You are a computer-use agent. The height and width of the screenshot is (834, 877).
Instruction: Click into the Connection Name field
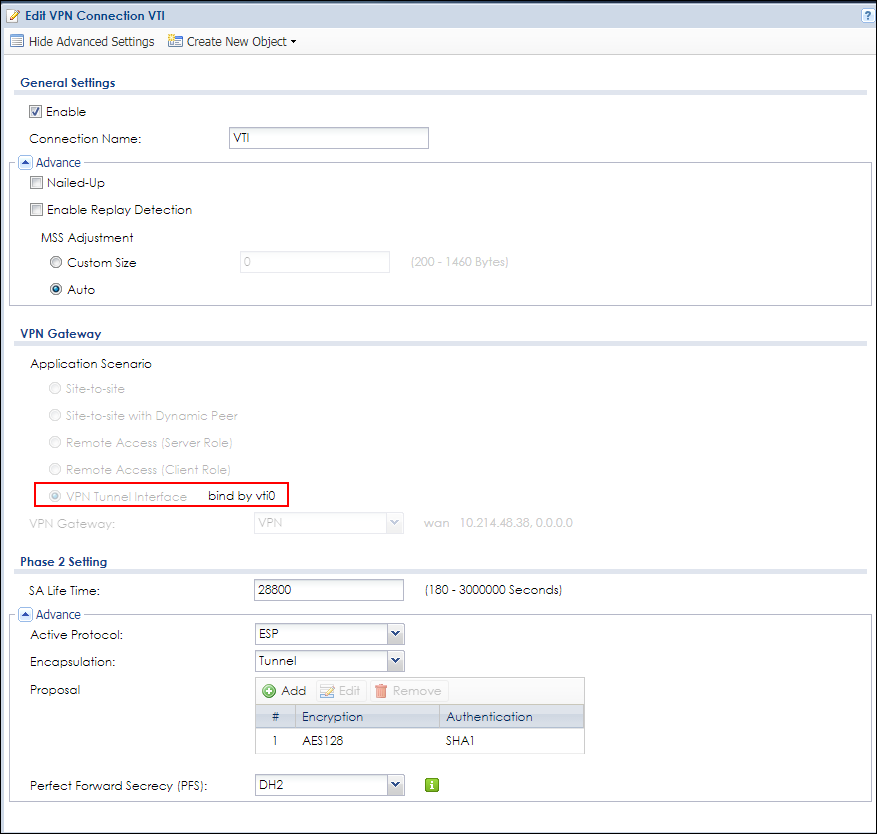(x=328, y=138)
